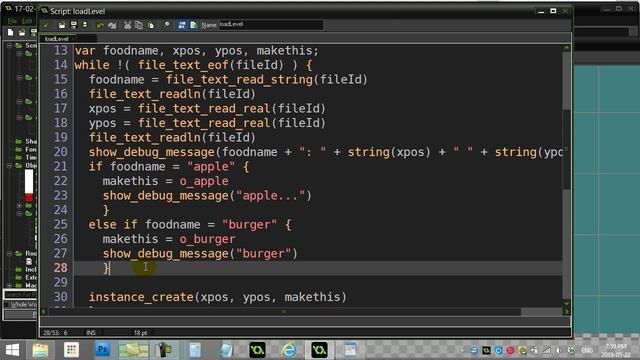Click the 28/53 line position indicator
640x360 pixels.
click(55, 333)
